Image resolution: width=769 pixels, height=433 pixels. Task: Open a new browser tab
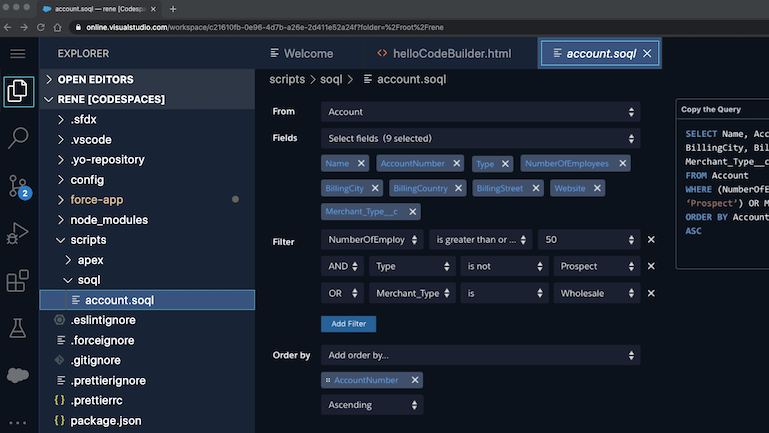pos(173,9)
